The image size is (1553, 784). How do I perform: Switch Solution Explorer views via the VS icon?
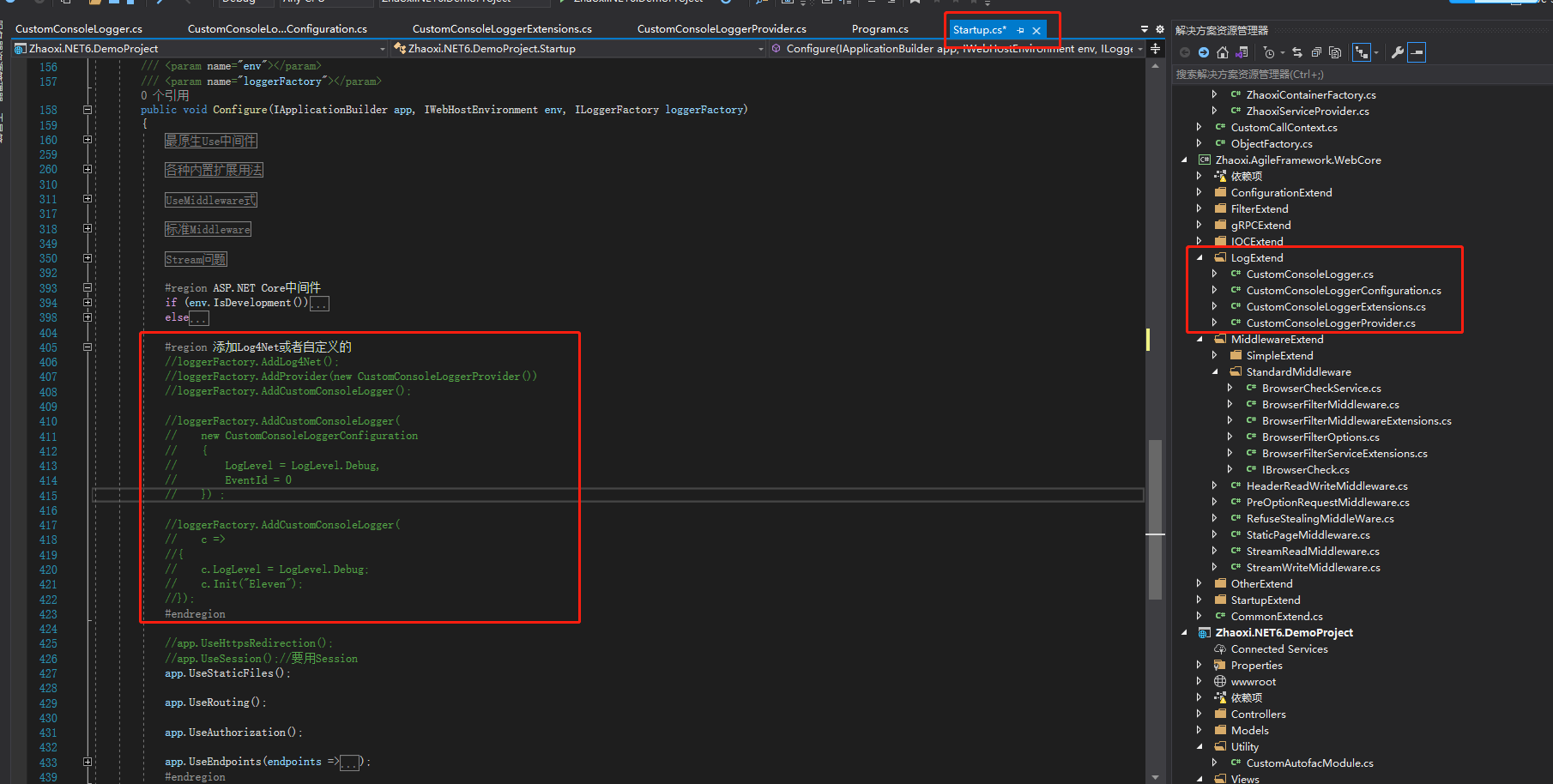pyautogui.click(x=1242, y=52)
